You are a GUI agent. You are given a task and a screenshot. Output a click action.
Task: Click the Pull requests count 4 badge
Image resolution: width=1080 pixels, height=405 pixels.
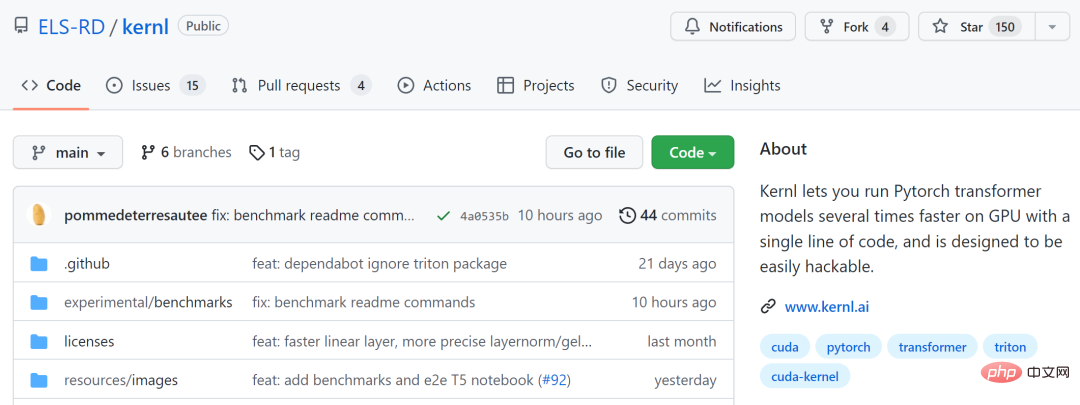361,85
